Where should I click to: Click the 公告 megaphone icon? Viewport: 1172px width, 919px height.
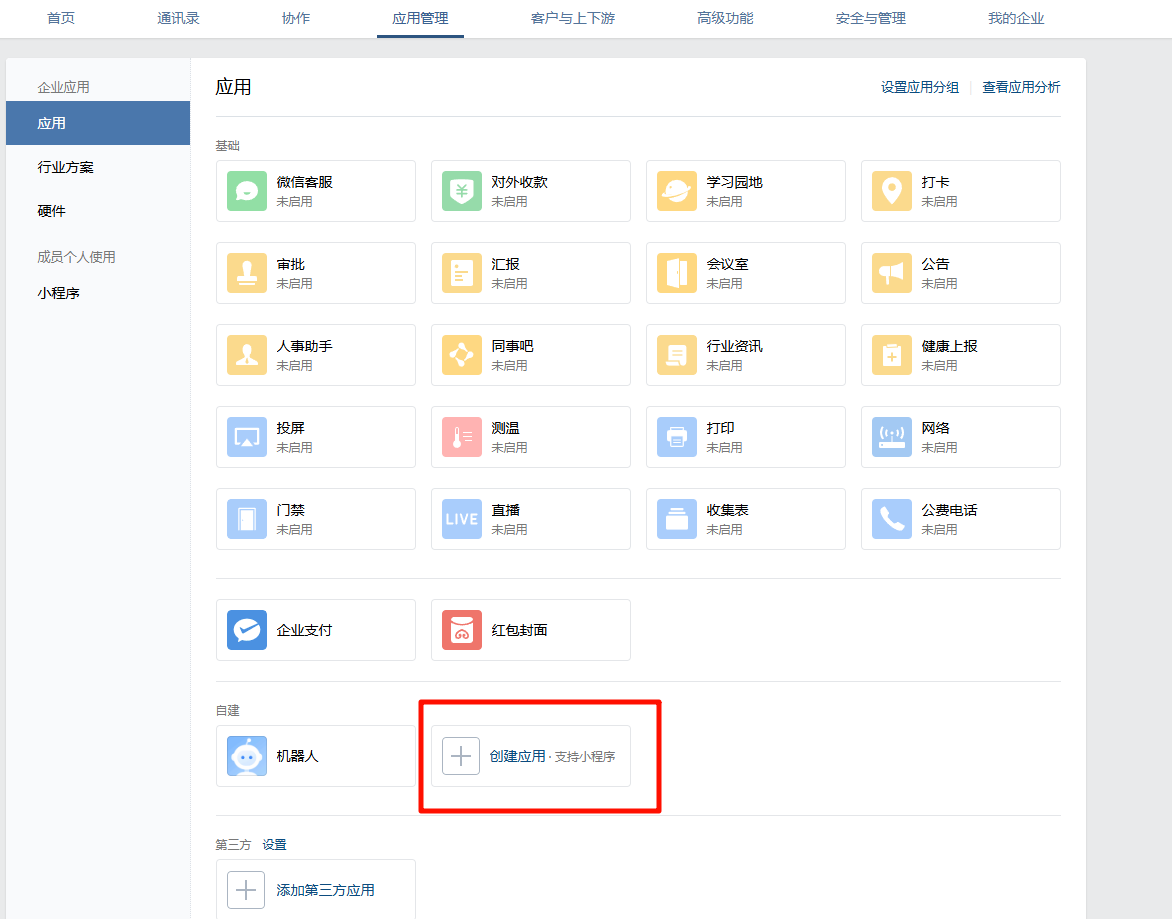point(891,273)
